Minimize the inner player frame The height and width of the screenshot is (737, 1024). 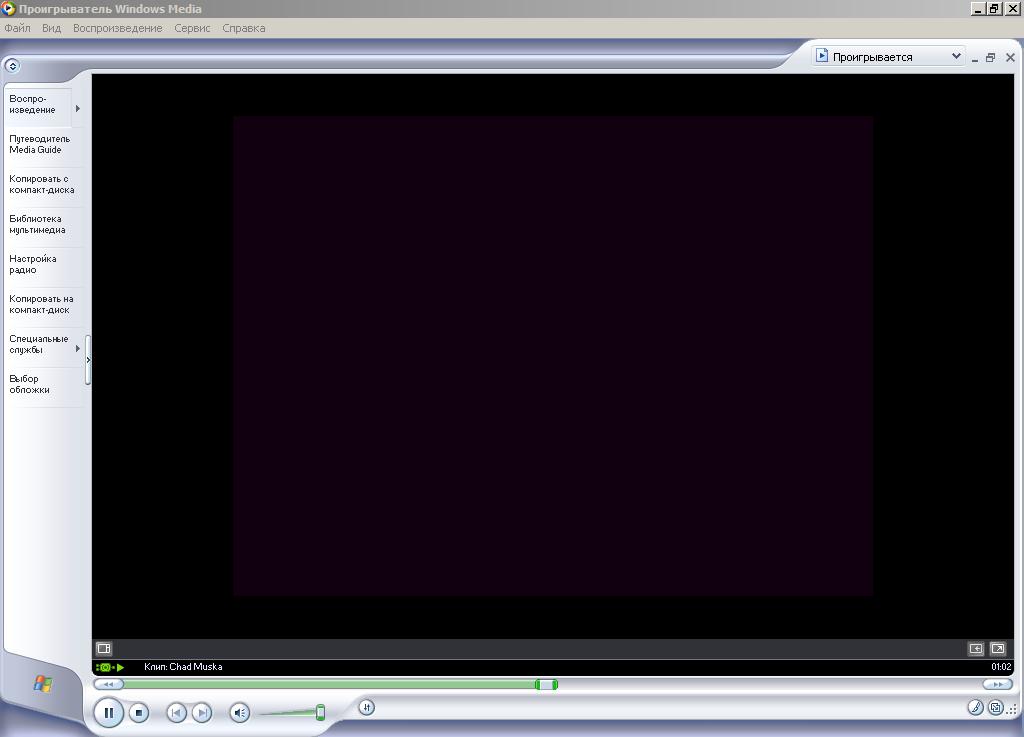[975, 58]
